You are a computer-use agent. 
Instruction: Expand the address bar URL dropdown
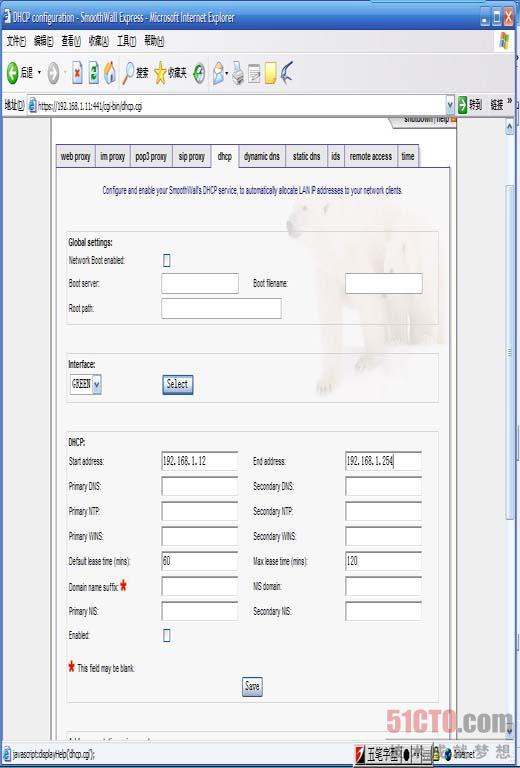pyautogui.click(x=450, y=105)
